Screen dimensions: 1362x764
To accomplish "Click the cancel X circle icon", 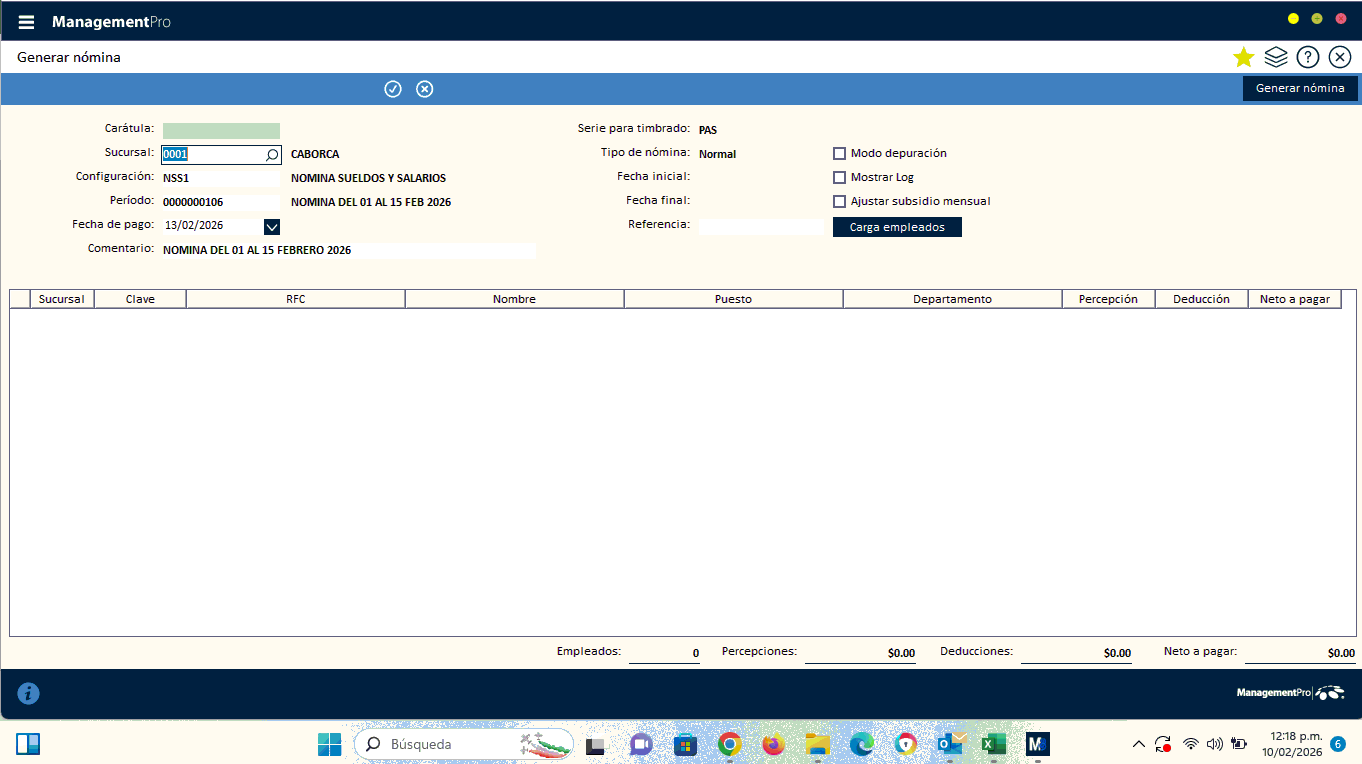I will pos(425,89).
